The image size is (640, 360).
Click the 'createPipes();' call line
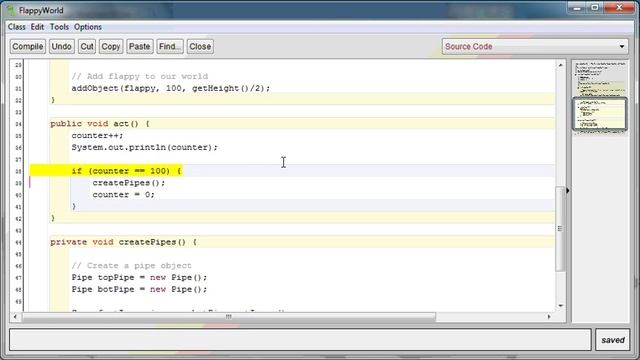[x=129, y=183]
